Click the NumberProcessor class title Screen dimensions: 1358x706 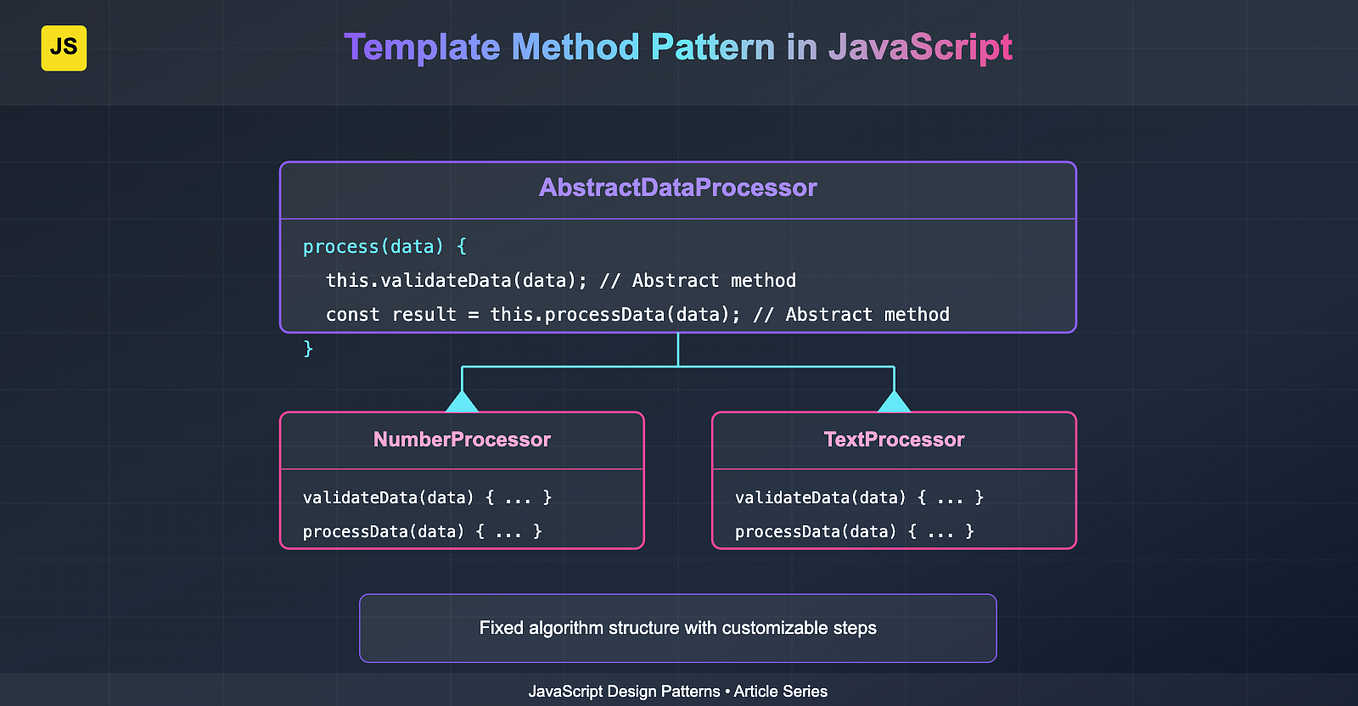pyautogui.click(x=462, y=439)
